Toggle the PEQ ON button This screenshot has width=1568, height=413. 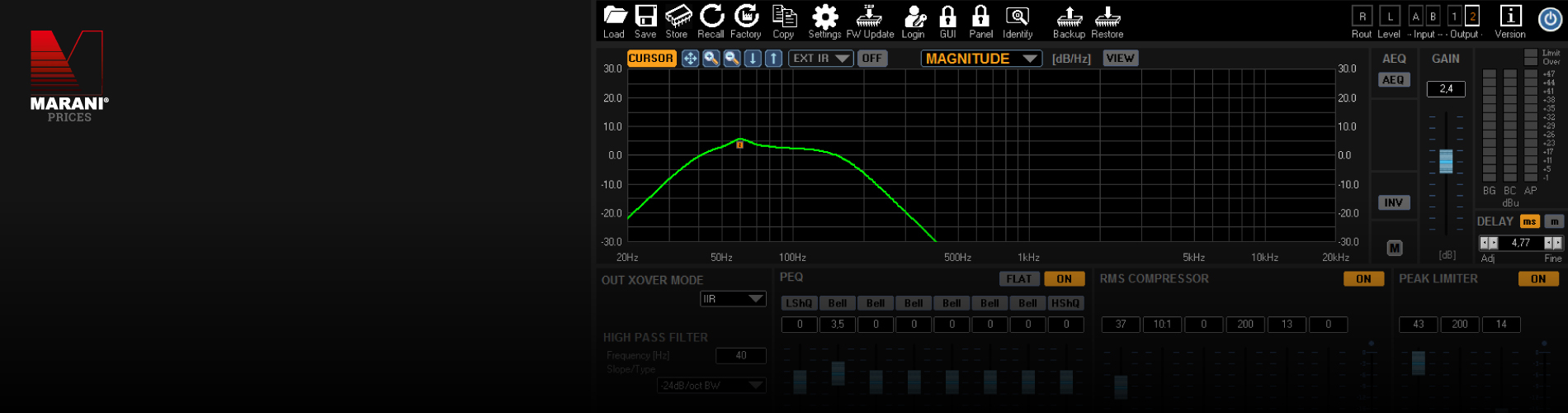click(1064, 279)
